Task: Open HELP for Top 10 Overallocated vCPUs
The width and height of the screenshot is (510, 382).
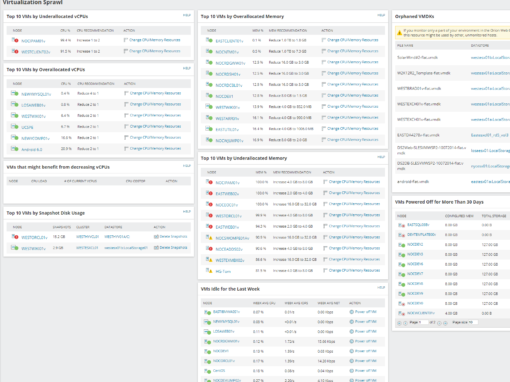Action: pos(187,68)
